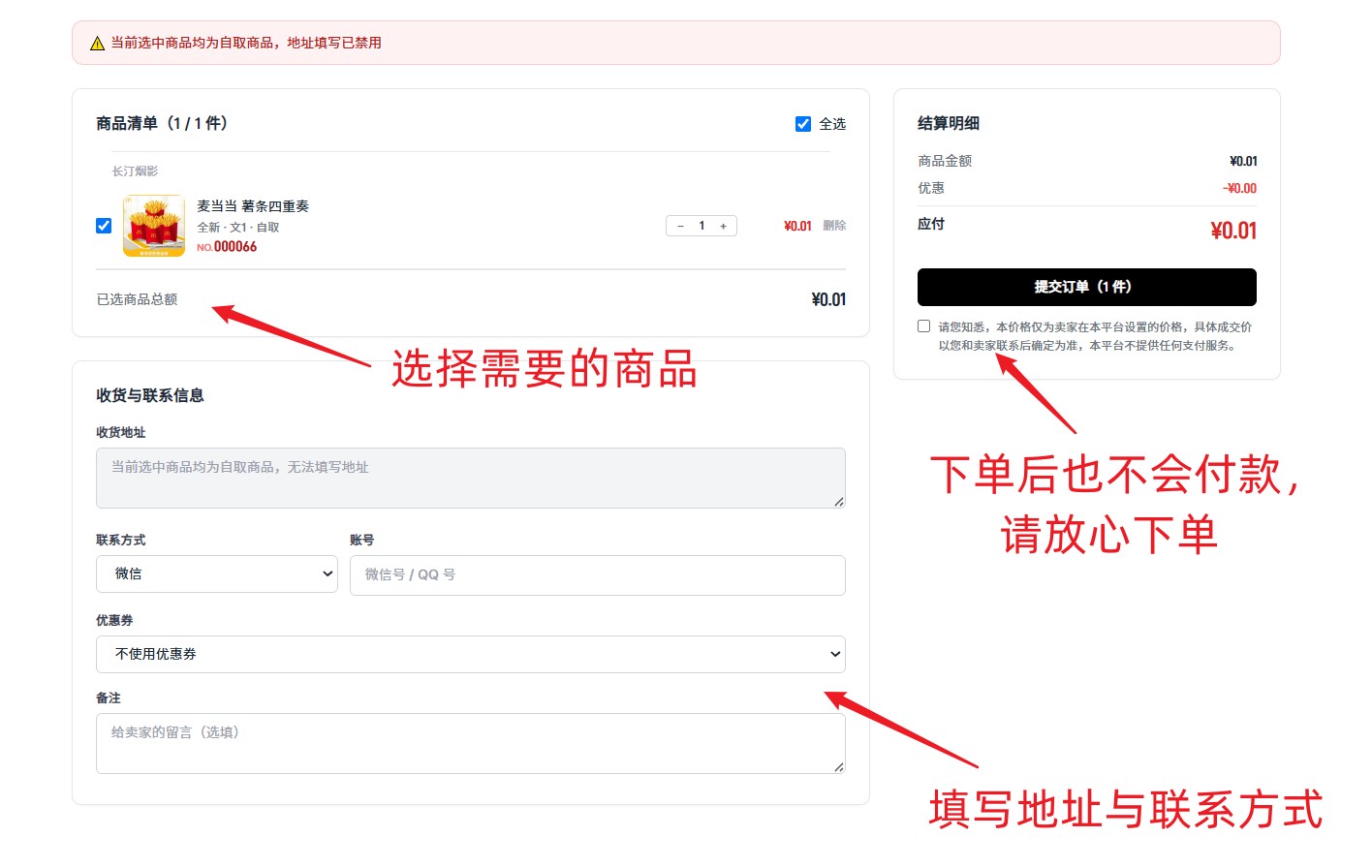Image resolution: width=1372 pixels, height=868 pixels.
Task: Click the disclaimer text beginning 请您知悉
Action: click(1095, 336)
